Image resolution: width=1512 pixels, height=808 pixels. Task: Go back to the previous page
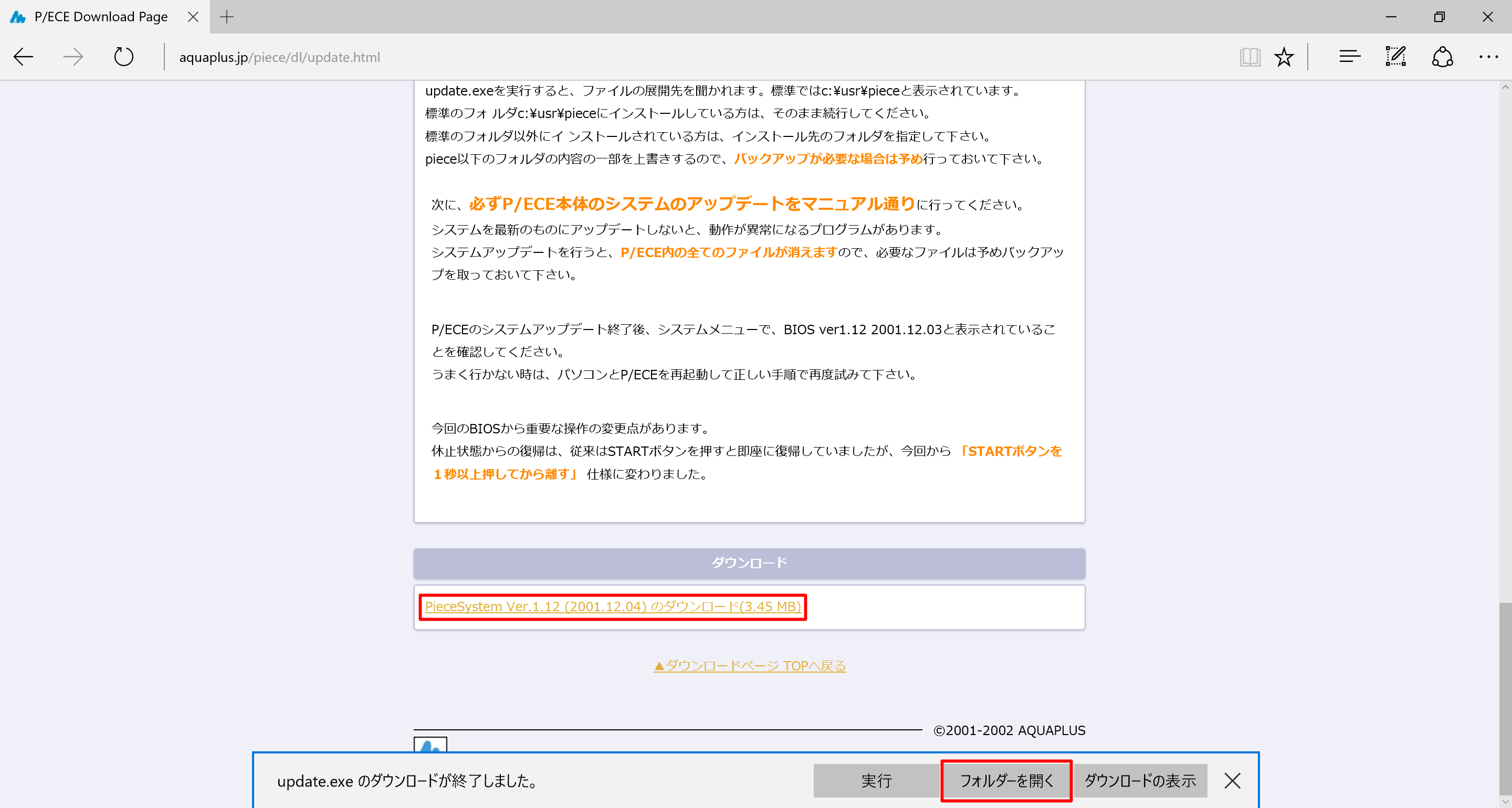coord(24,57)
